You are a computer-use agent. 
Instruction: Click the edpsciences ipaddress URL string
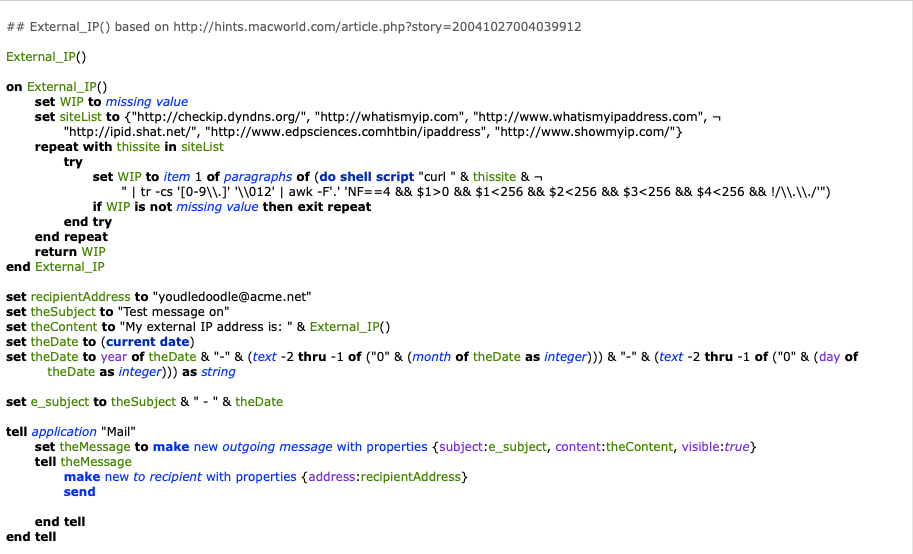click(x=346, y=132)
